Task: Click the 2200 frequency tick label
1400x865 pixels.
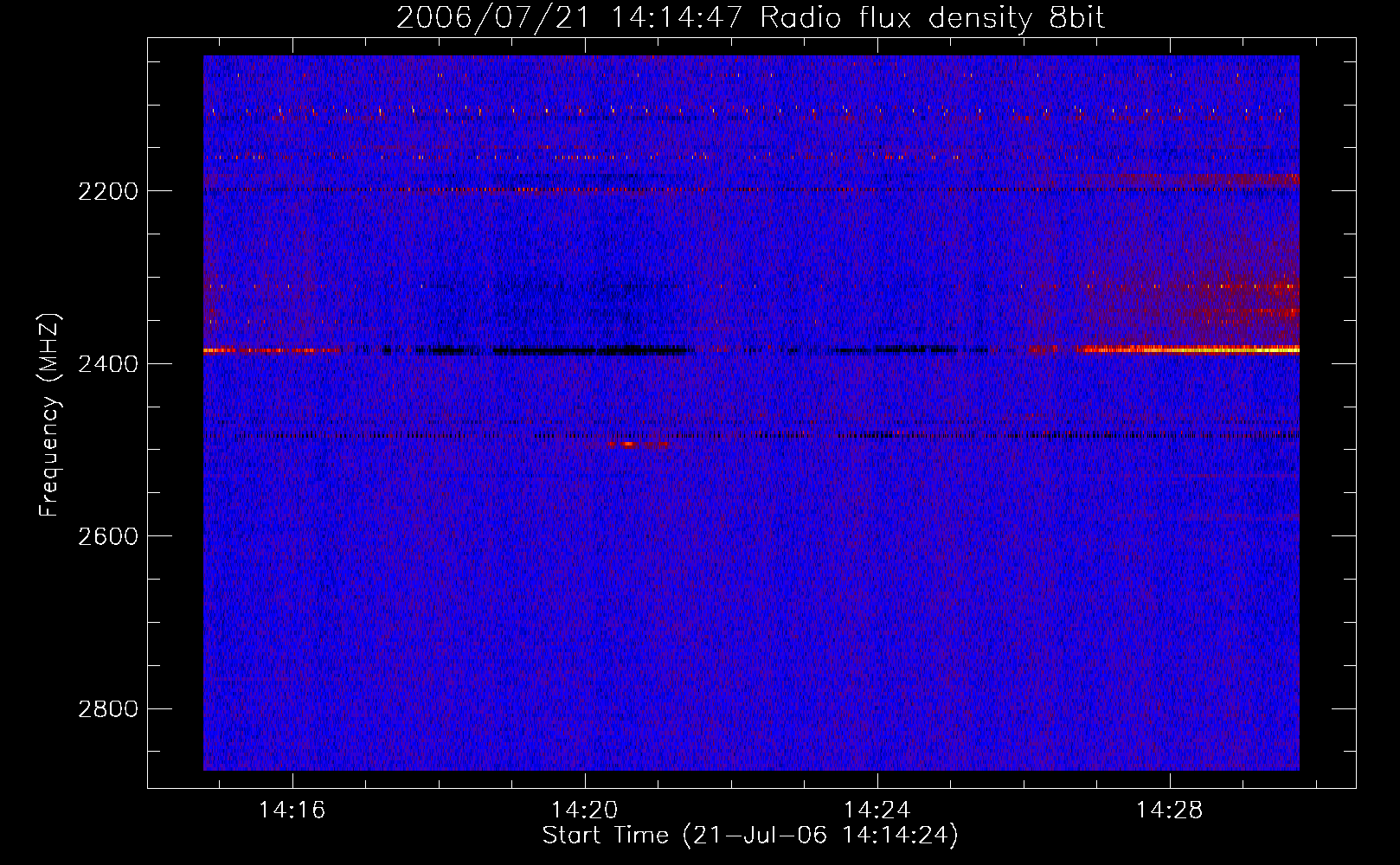Action: pyautogui.click(x=108, y=191)
